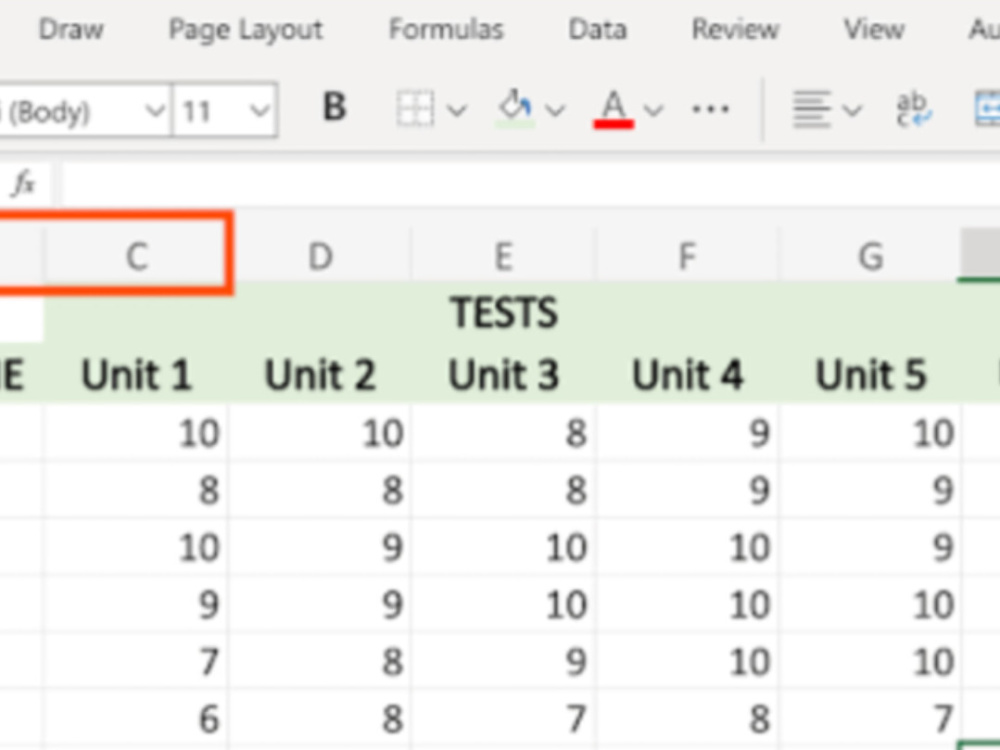This screenshot has width=1000, height=750.
Task: Click the fx insert function icon
Action: (x=24, y=184)
